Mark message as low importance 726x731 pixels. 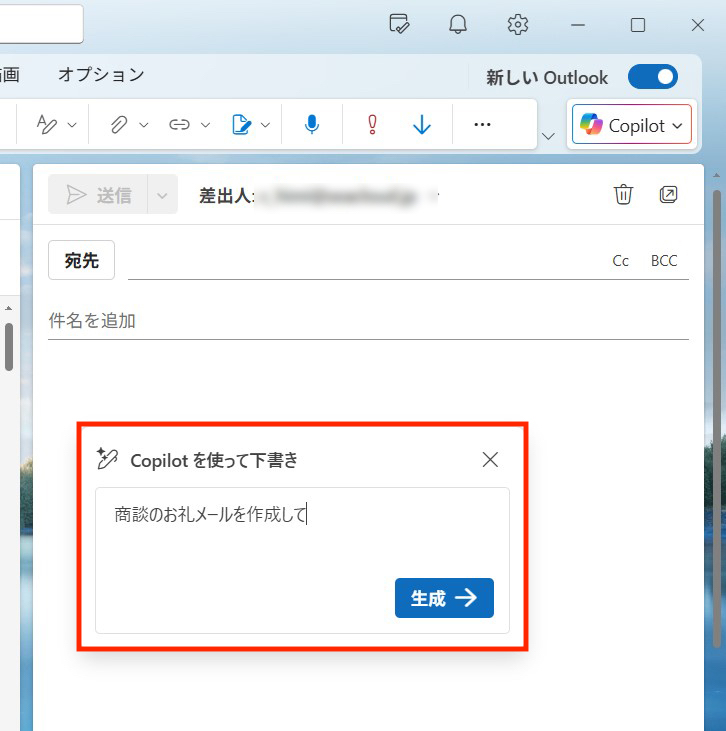pos(422,124)
